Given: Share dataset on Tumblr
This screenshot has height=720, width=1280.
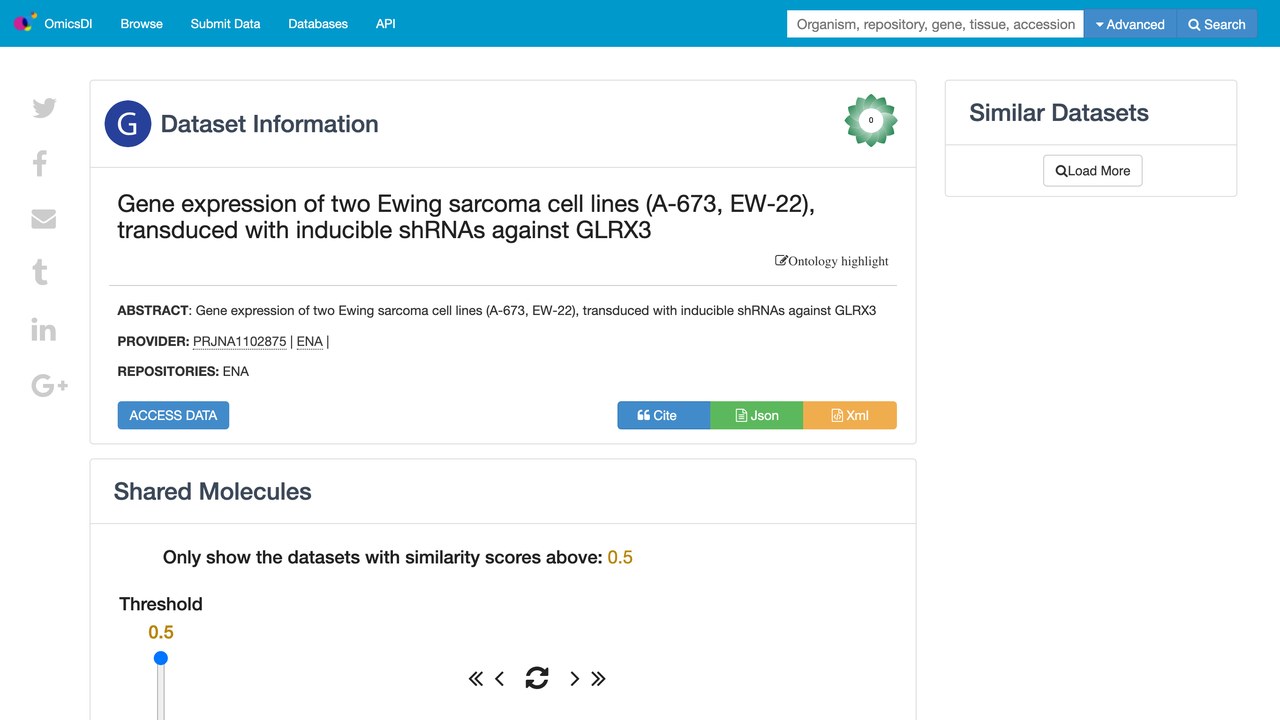Looking at the screenshot, I should [x=40, y=272].
